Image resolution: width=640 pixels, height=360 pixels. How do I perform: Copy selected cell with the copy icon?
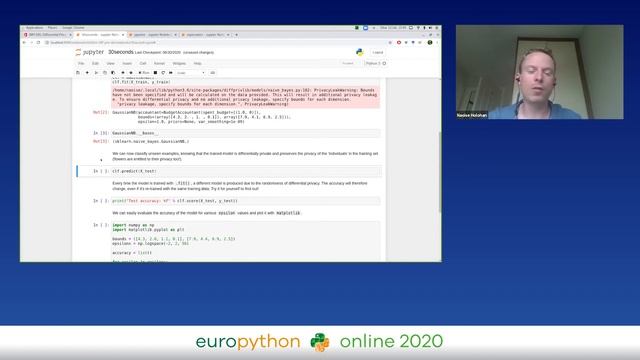click(105, 73)
